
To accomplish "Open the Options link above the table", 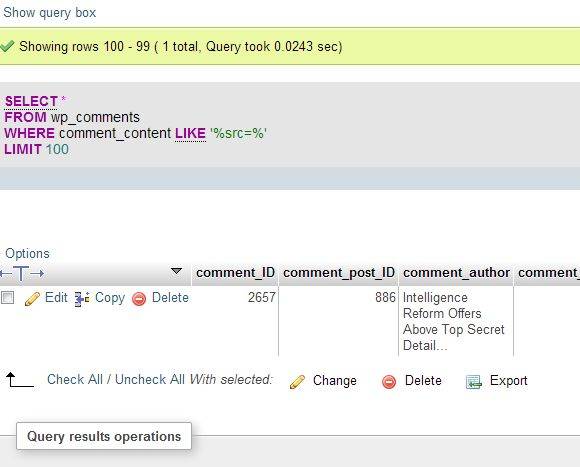I will (27, 253).
